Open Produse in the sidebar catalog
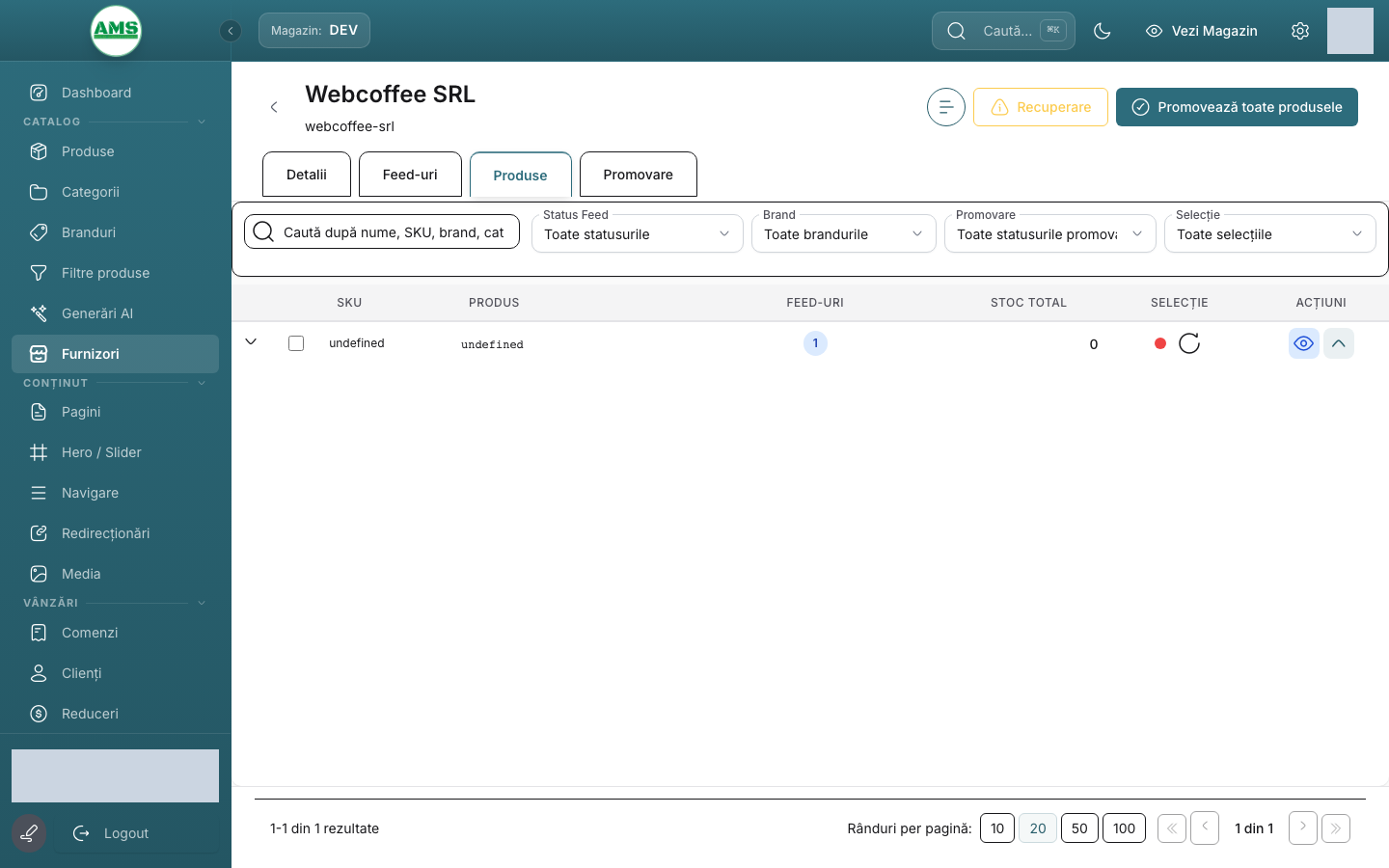 click(115, 151)
